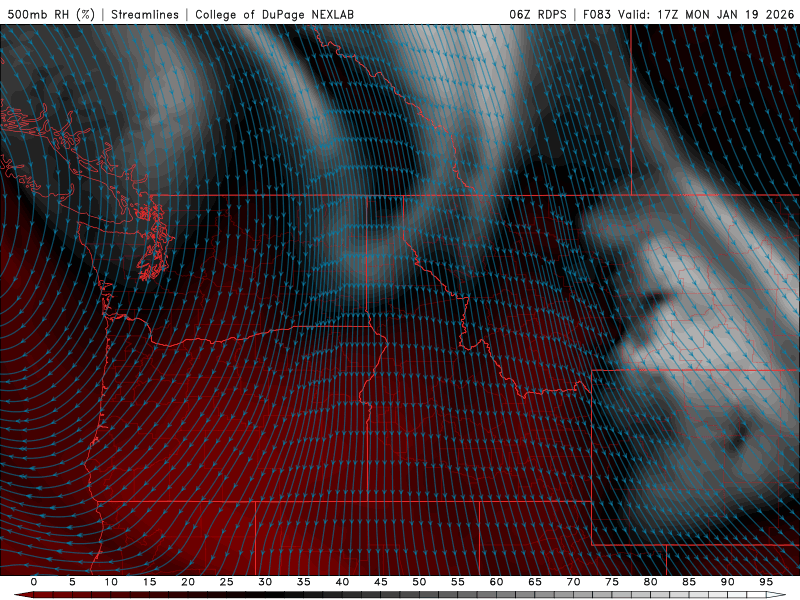Select the "75" value on the colorbar
Viewport: 800px width, 600px height.
pyautogui.click(x=612, y=582)
